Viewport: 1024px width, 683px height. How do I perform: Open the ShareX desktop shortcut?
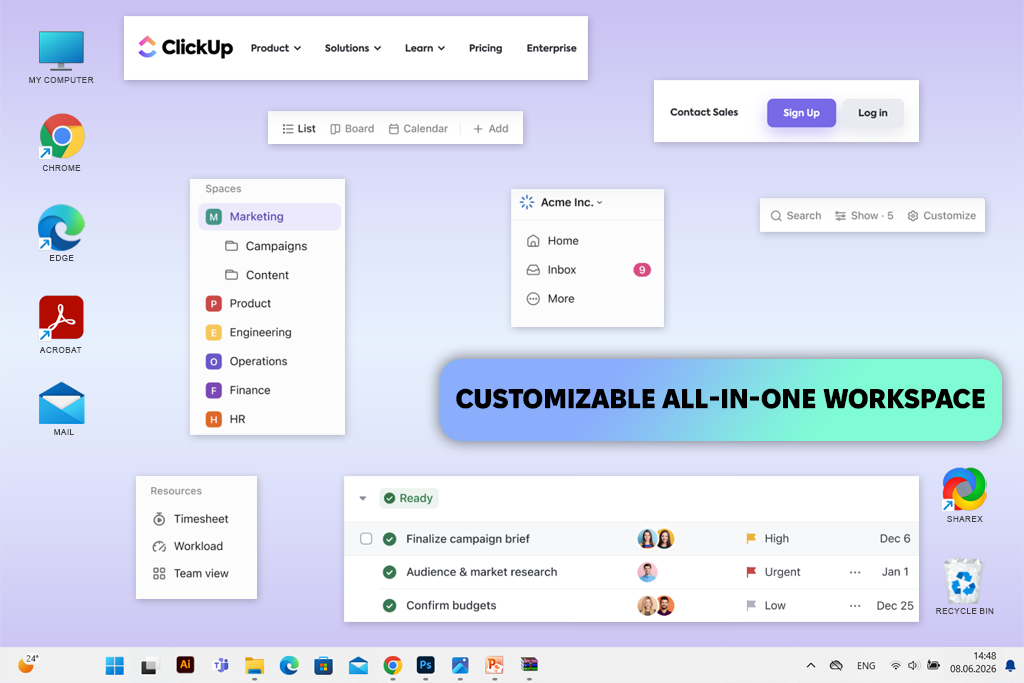click(x=964, y=495)
